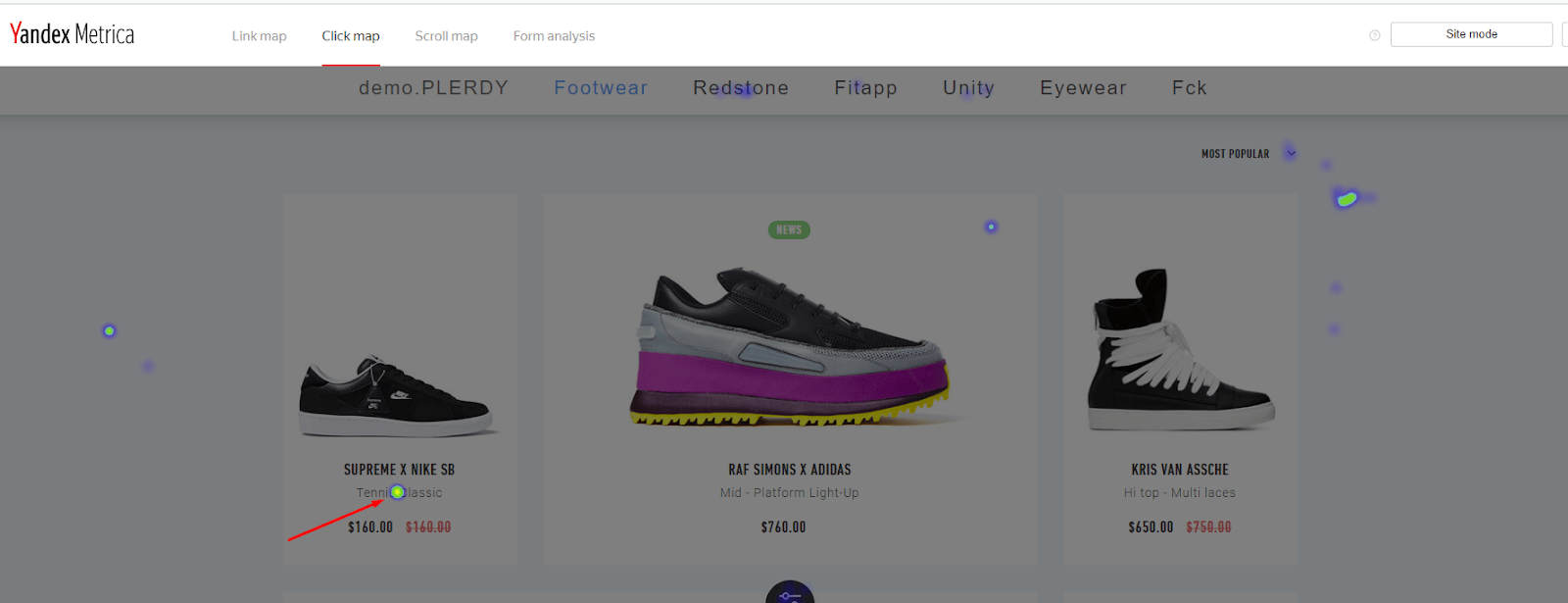Screen dimensions: 1568x603
Task: View the Kris Van Assche hi-top image
Action: pyautogui.click(x=1180, y=349)
